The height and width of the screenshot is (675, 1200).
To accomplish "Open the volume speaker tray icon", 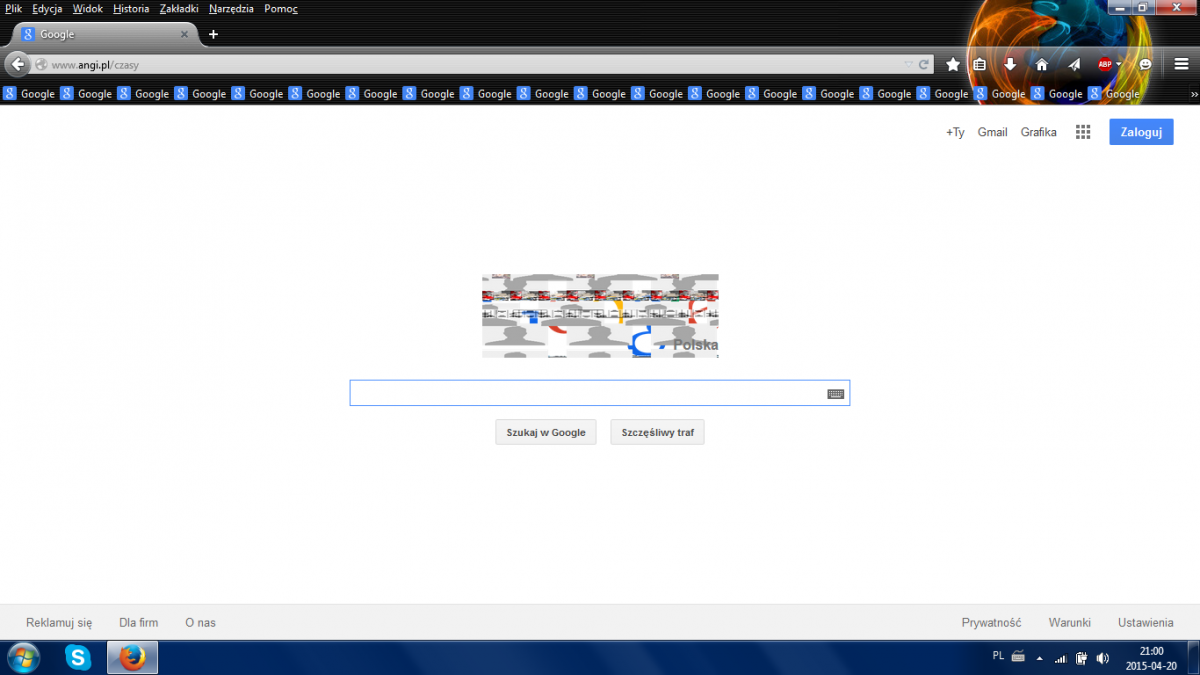I will 1102,658.
